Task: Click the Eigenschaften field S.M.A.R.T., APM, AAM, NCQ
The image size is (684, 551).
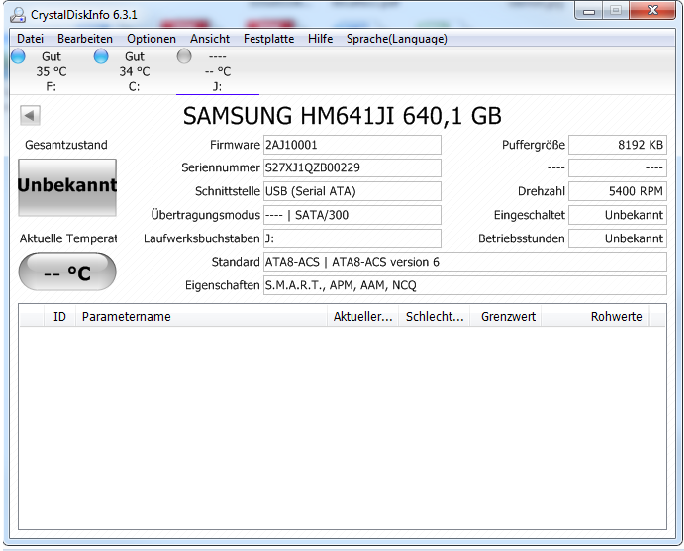Action: pos(465,285)
